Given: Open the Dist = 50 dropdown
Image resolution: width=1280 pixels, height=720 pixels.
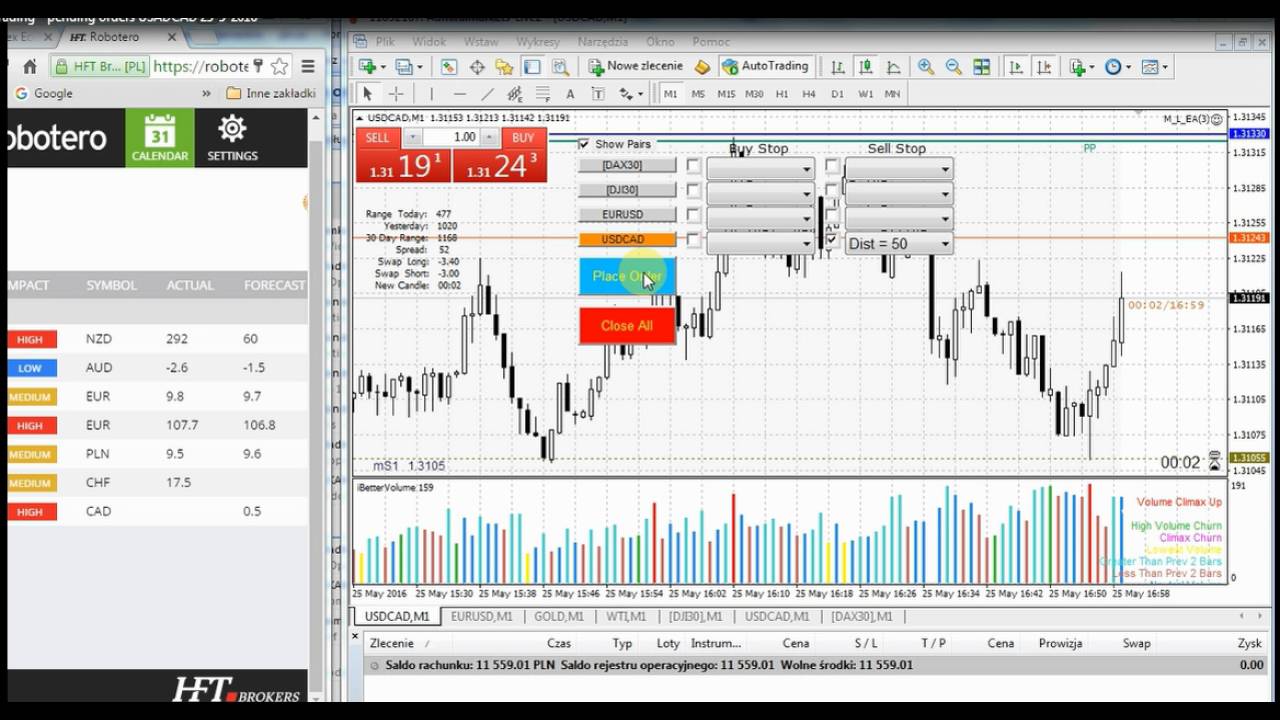Looking at the screenshot, I should [898, 243].
